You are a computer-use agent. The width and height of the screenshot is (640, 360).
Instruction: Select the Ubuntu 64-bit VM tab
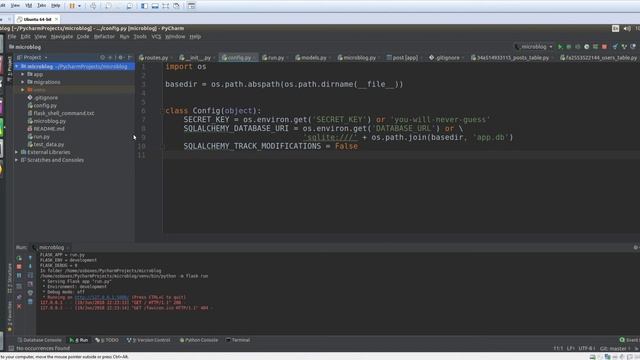pyautogui.click(x=37, y=19)
